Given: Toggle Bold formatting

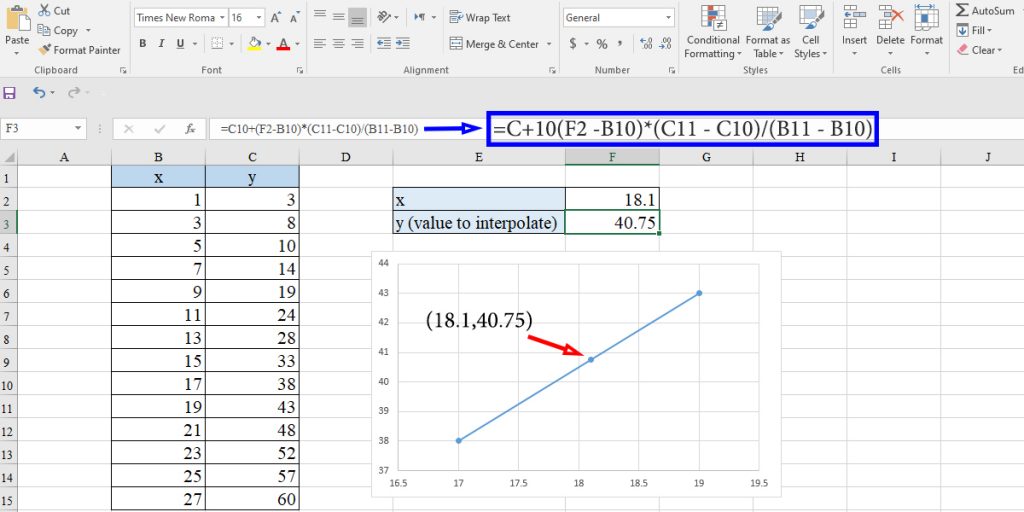Looking at the screenshot, I should click(142, 44).
